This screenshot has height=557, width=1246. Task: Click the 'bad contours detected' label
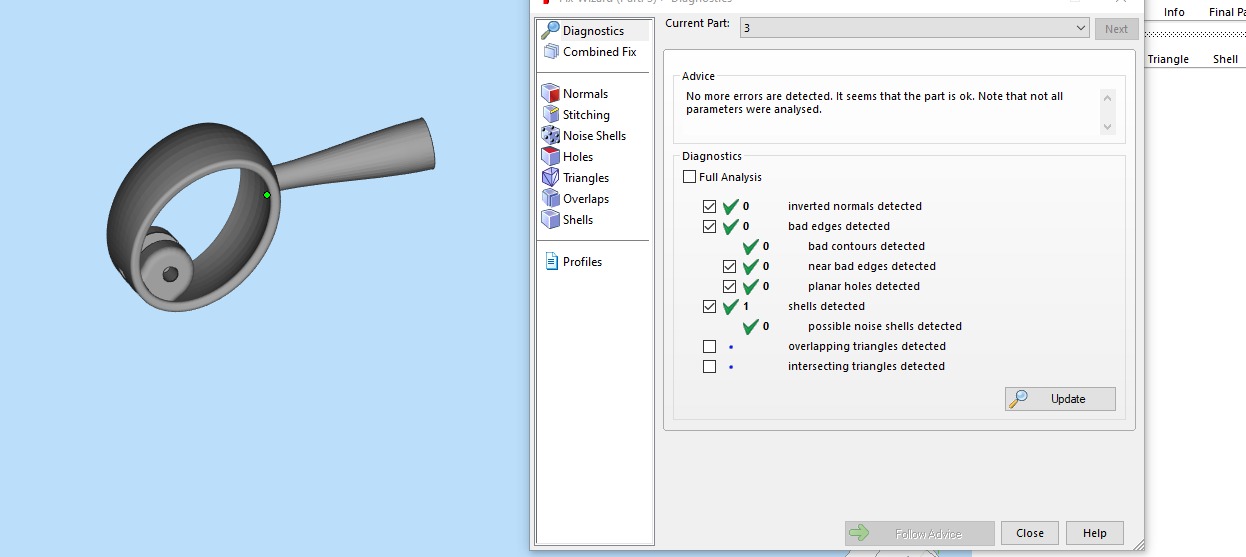click(x=866, y=246)
